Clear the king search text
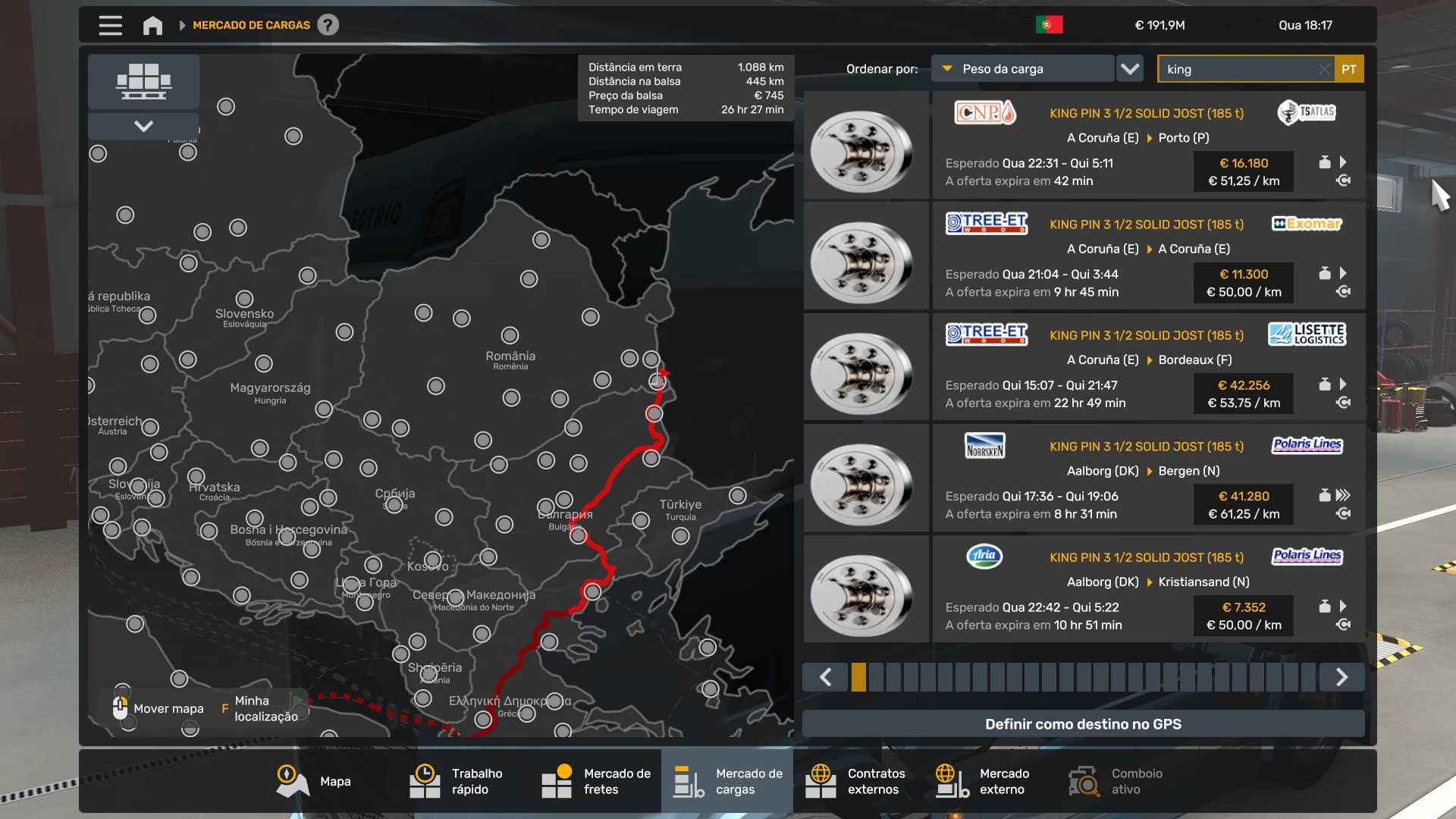The height and width of the screenshot is (819, 1456). 1323,69
